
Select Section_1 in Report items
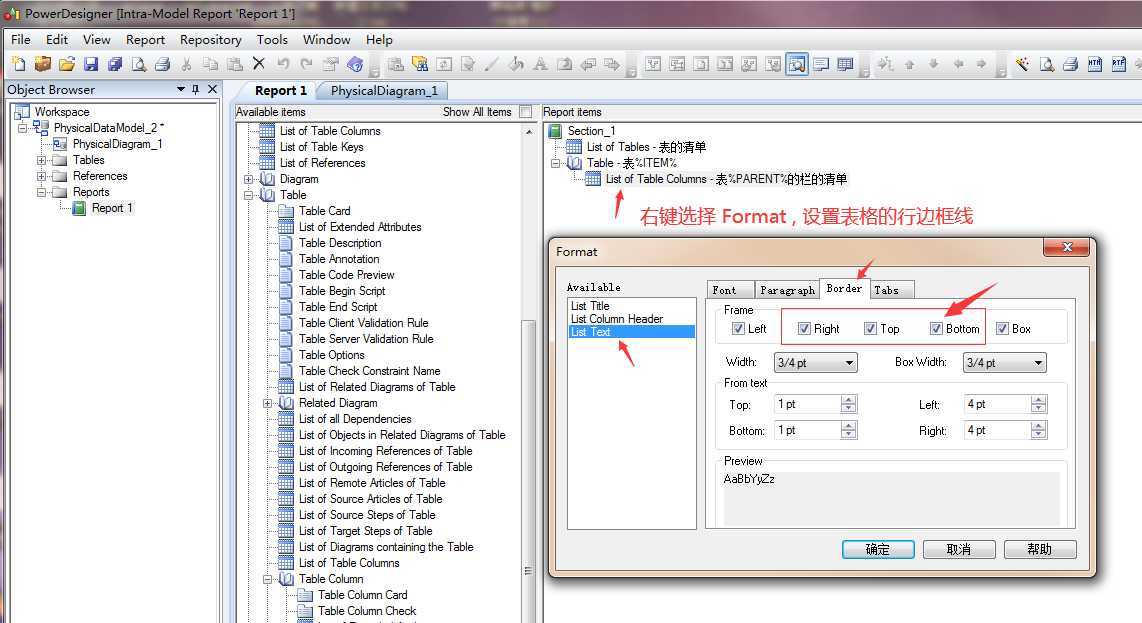pyautogui.click(x=591, y=131)
